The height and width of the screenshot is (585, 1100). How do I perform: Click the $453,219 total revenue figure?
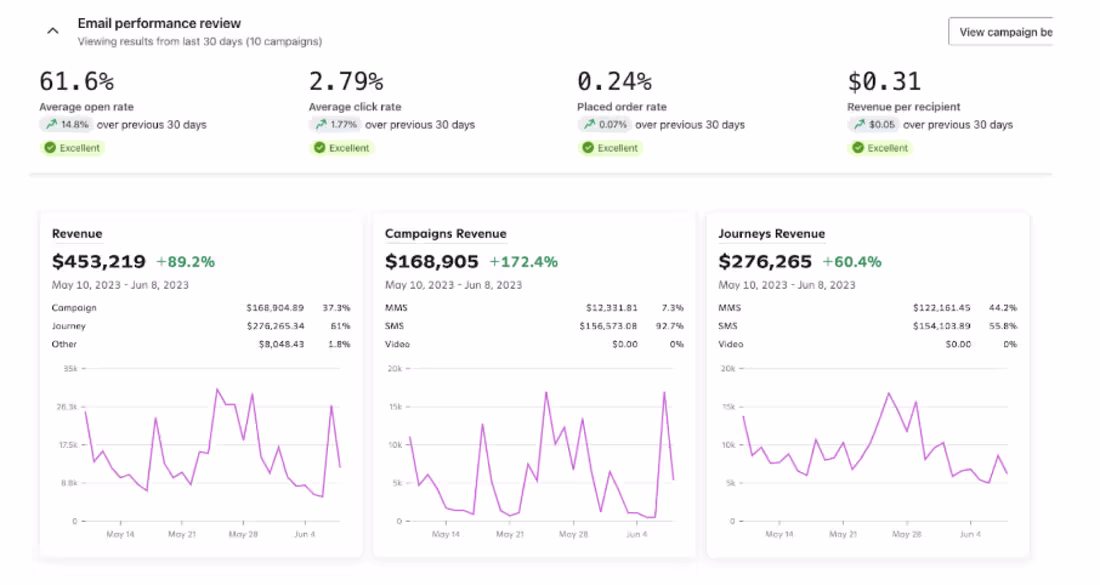tap(99, 262)
